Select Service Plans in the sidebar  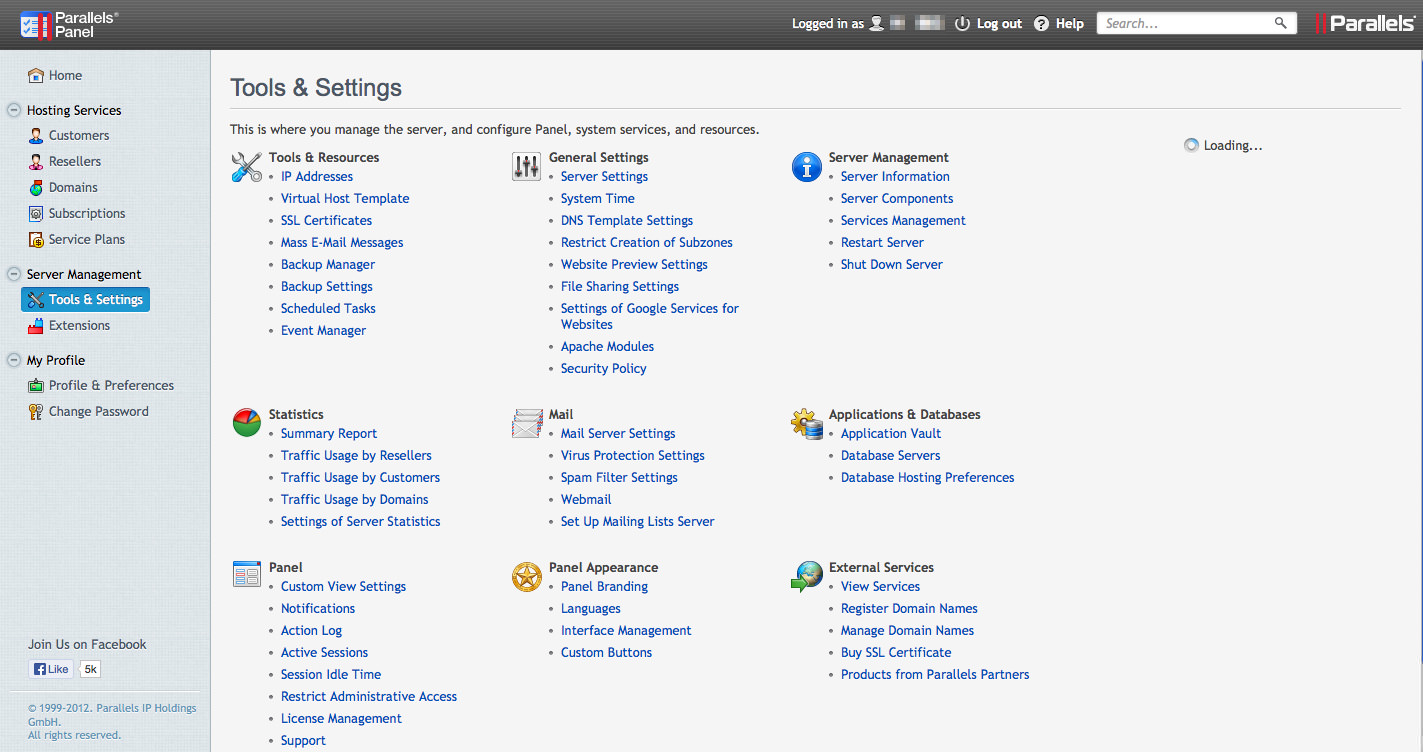[x=87, y=239]
